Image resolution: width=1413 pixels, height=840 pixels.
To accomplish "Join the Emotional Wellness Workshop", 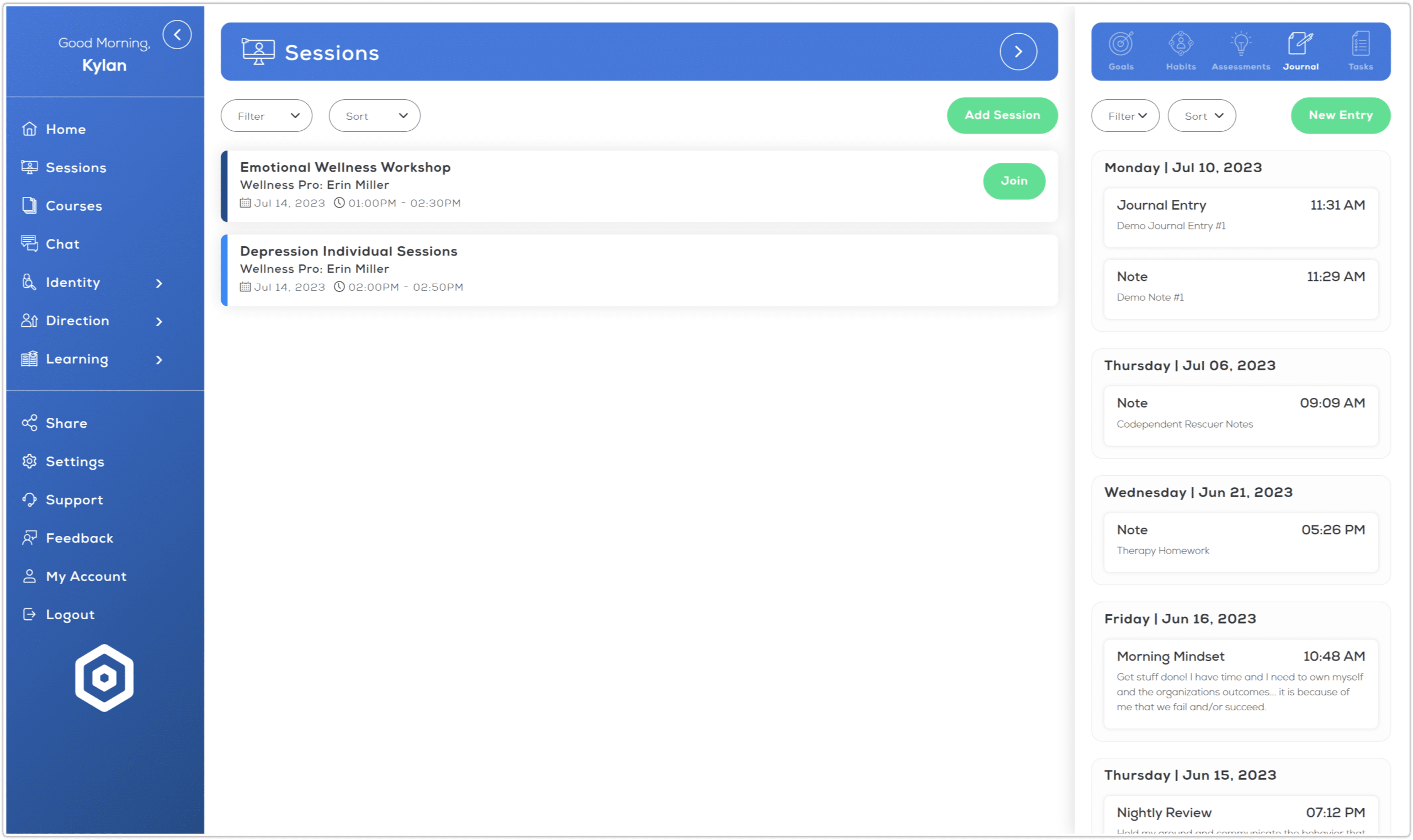I will (1013, 181).
